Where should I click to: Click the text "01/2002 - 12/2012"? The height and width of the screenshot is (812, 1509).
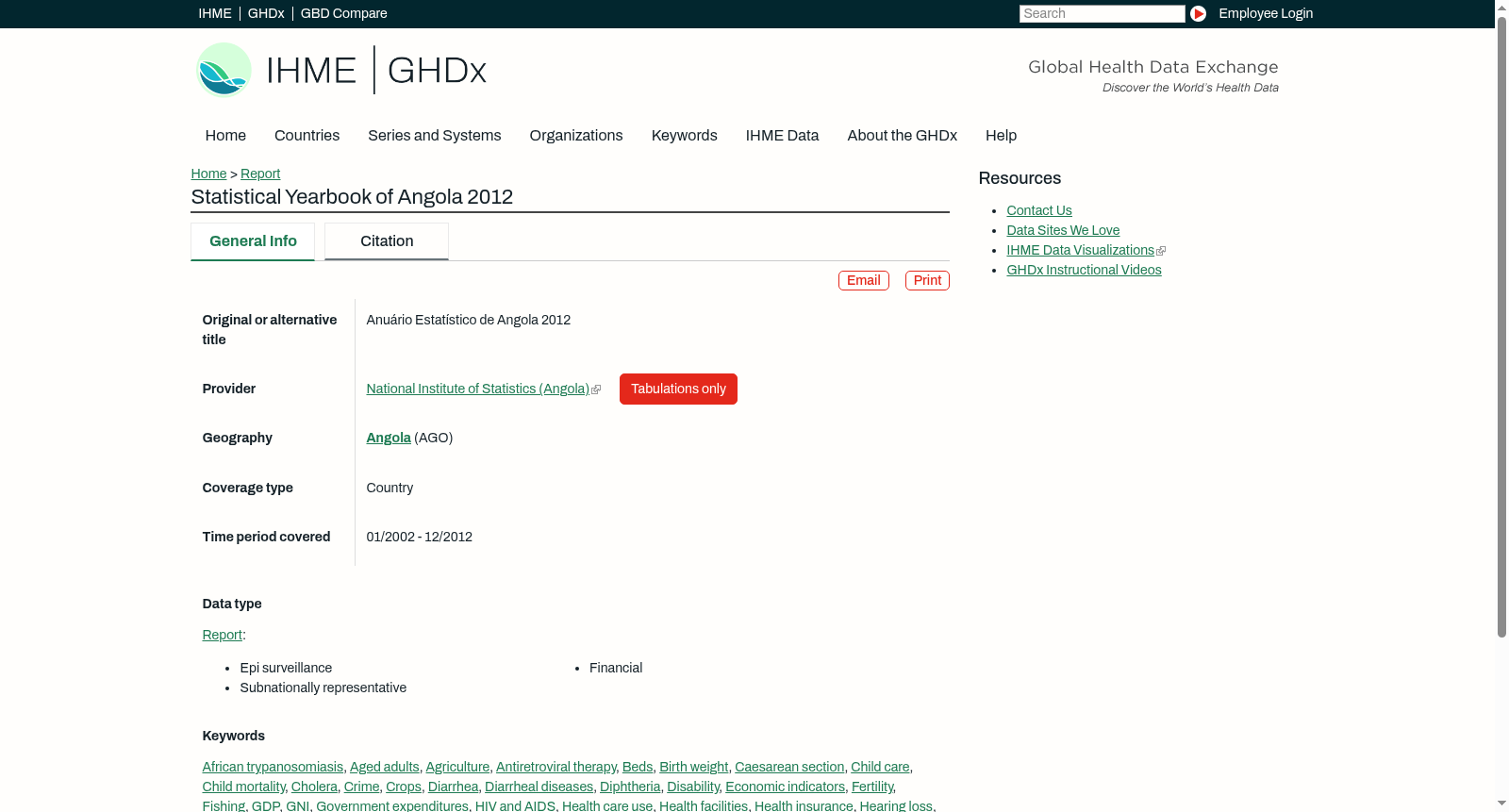pos(420,537)
